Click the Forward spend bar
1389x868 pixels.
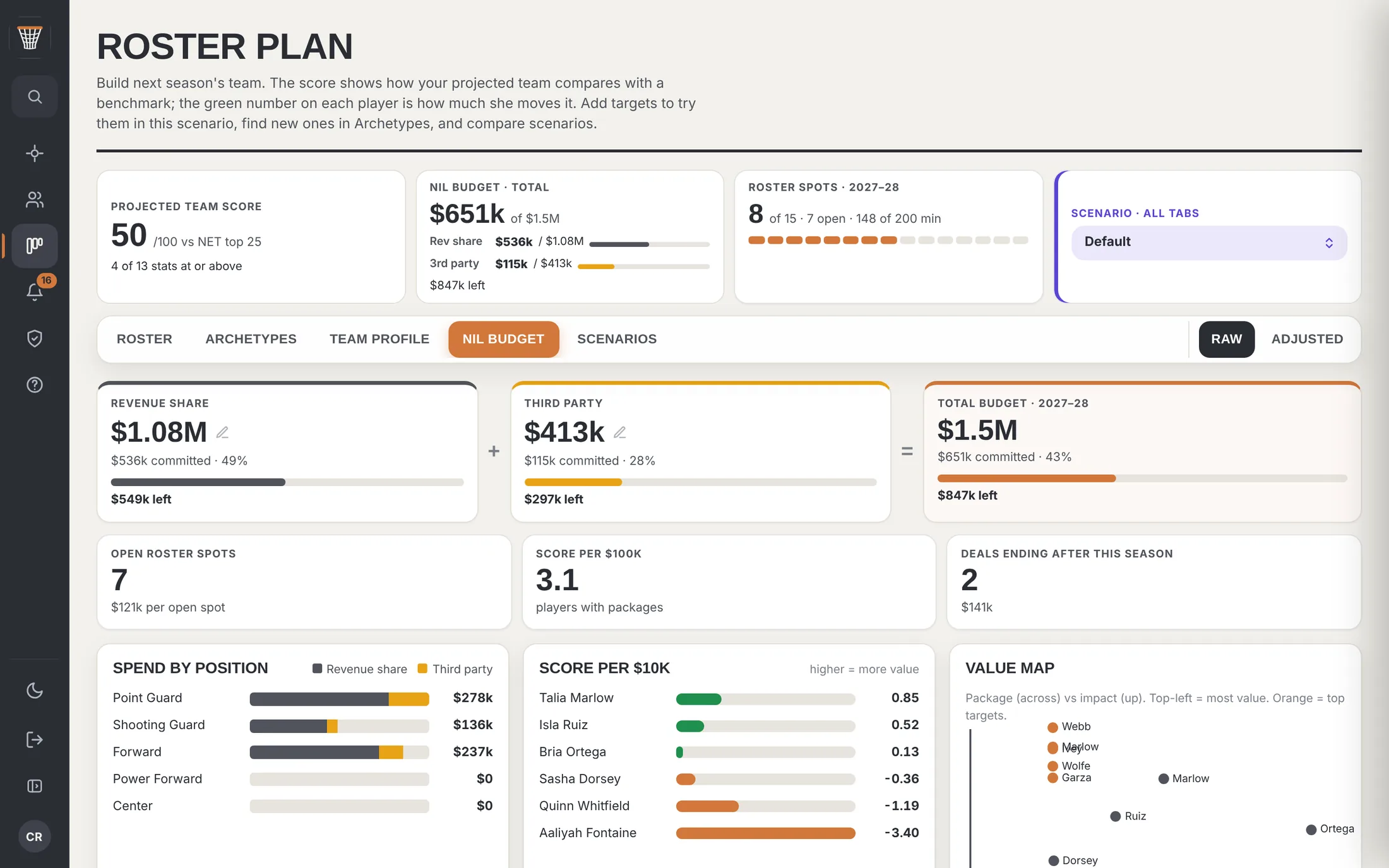pyautogui.click(x=339, y=752)
